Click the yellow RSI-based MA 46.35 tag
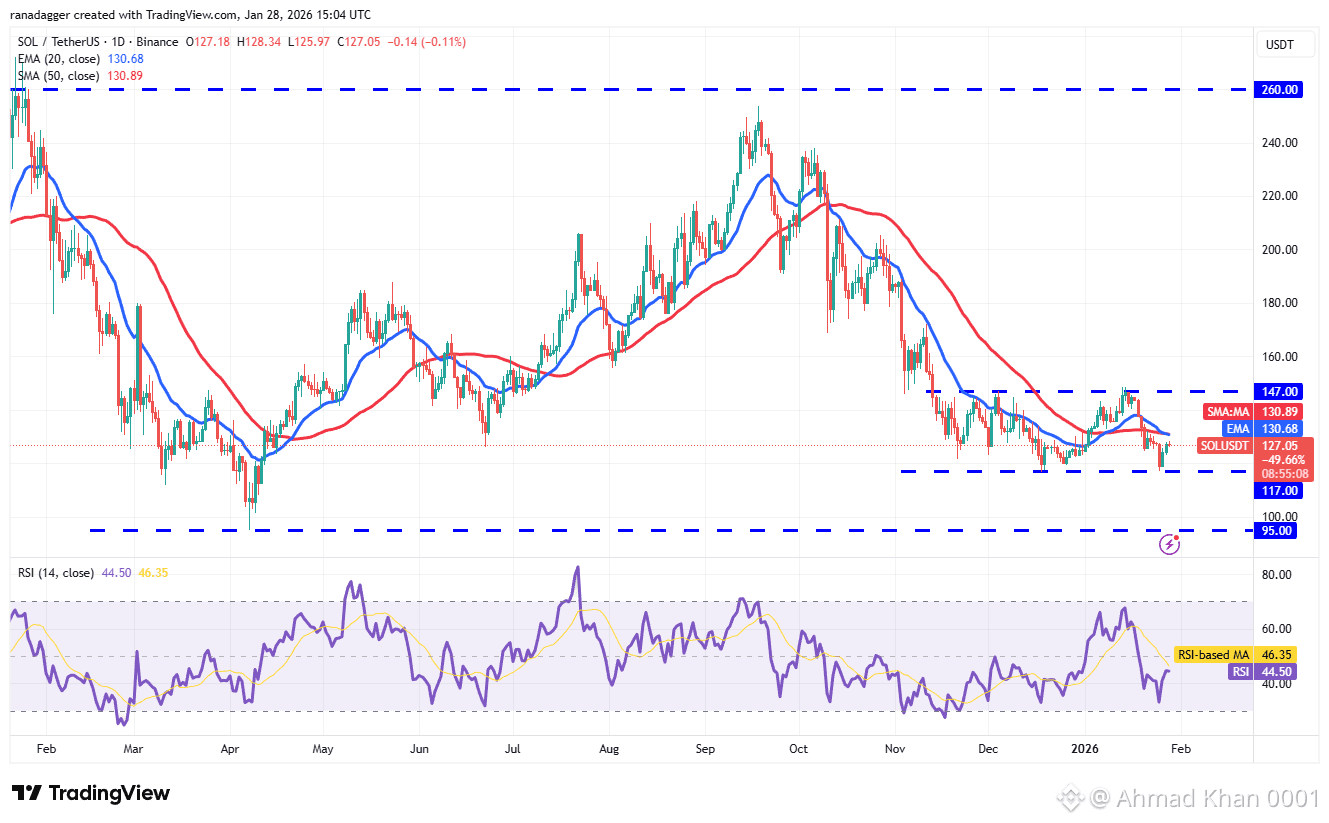Screen dimensions: 1329x823 tap(1234, 654)
